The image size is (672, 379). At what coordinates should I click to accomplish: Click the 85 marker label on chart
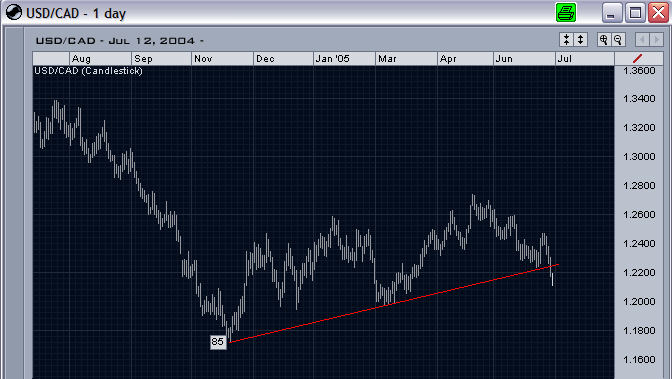[x=218, y=342]
